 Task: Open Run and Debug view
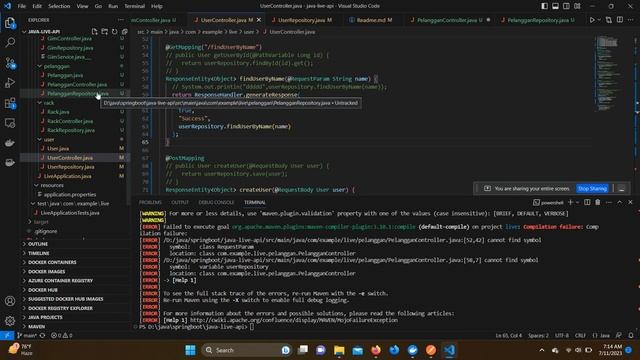(x=10, y=83)
